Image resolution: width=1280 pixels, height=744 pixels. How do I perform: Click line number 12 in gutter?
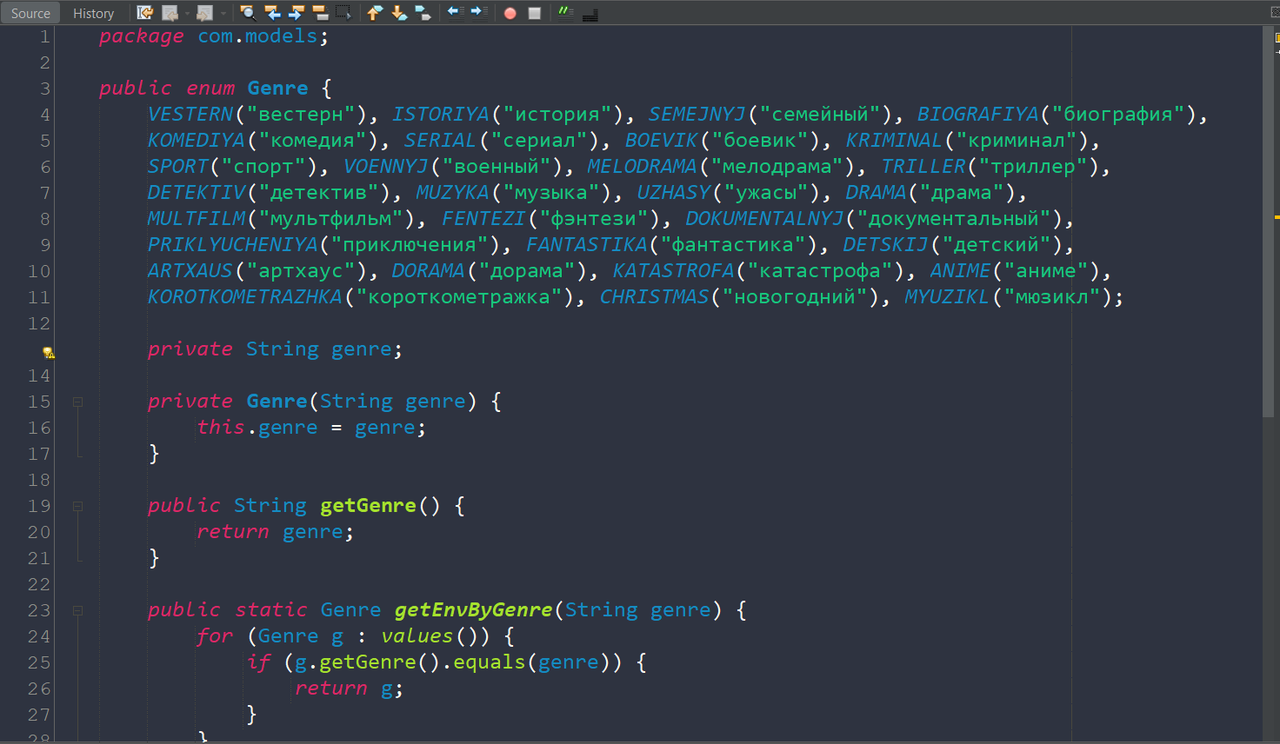[x=39, y=323]
